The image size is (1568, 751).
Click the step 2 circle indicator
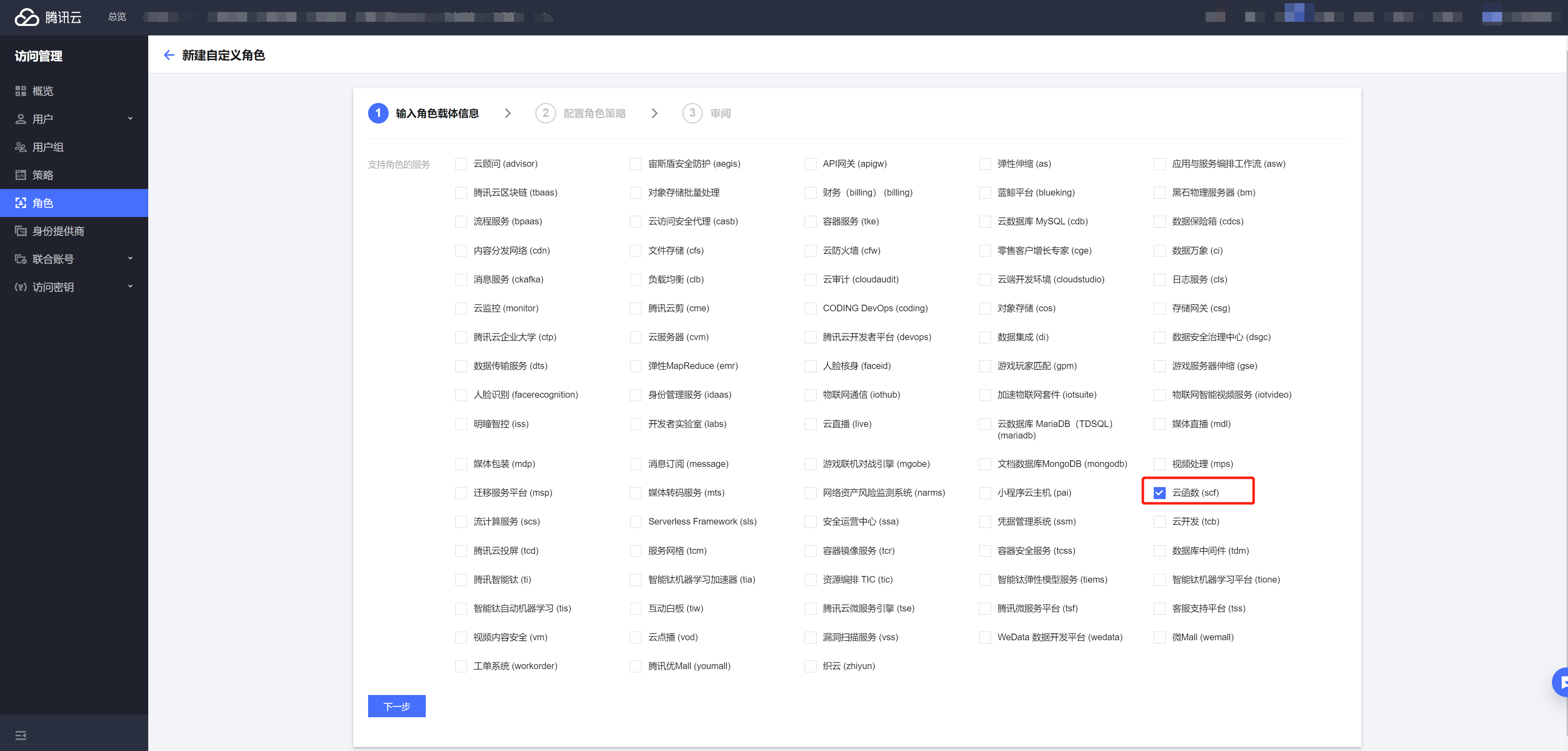tap(546, 113)
